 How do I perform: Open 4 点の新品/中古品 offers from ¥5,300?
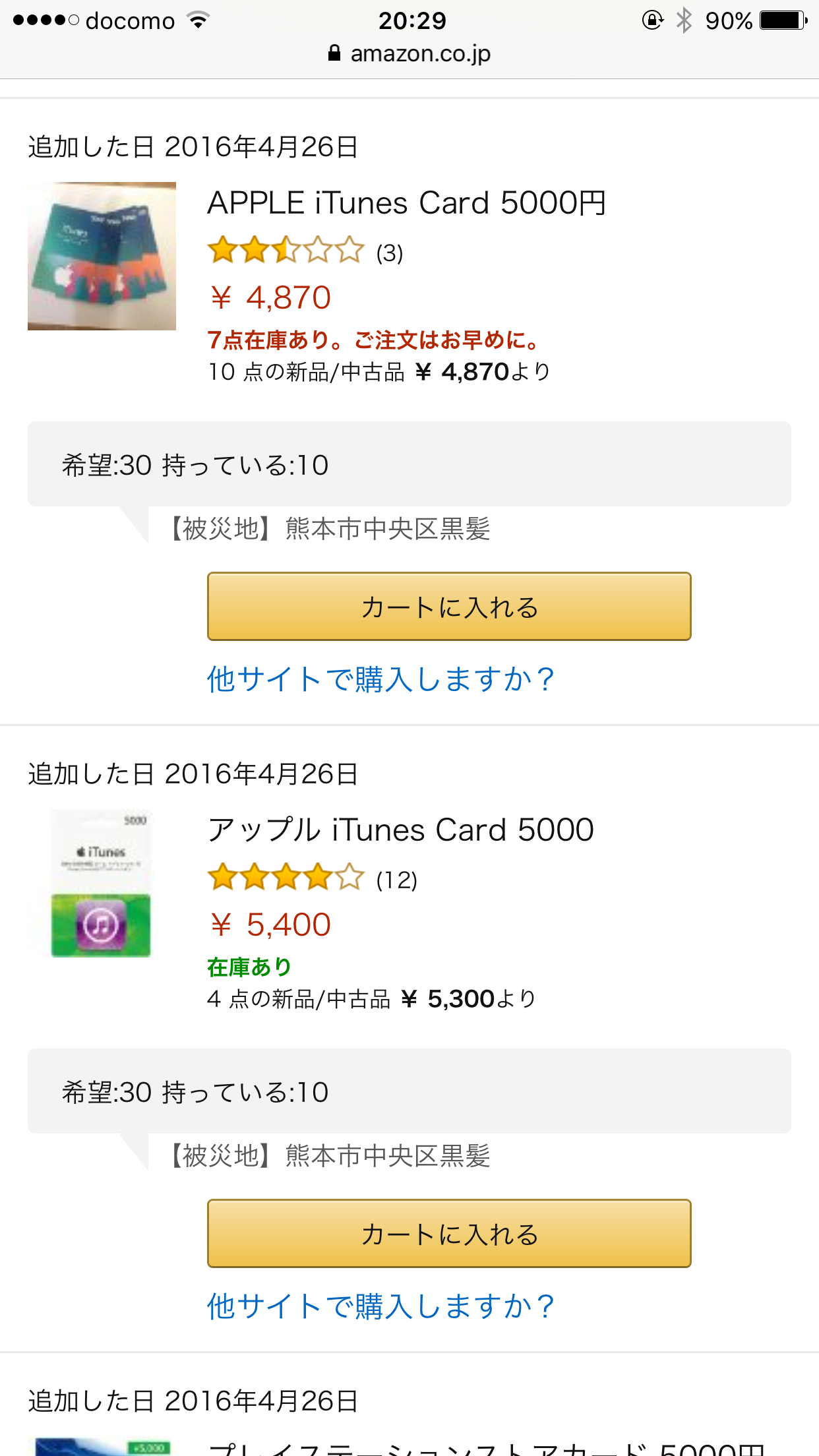coord(372,999)
